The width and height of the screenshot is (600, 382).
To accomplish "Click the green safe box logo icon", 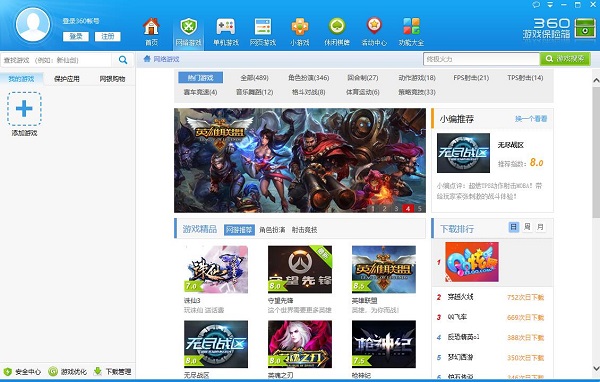I will pyautogui.click(x=585, y=28).
